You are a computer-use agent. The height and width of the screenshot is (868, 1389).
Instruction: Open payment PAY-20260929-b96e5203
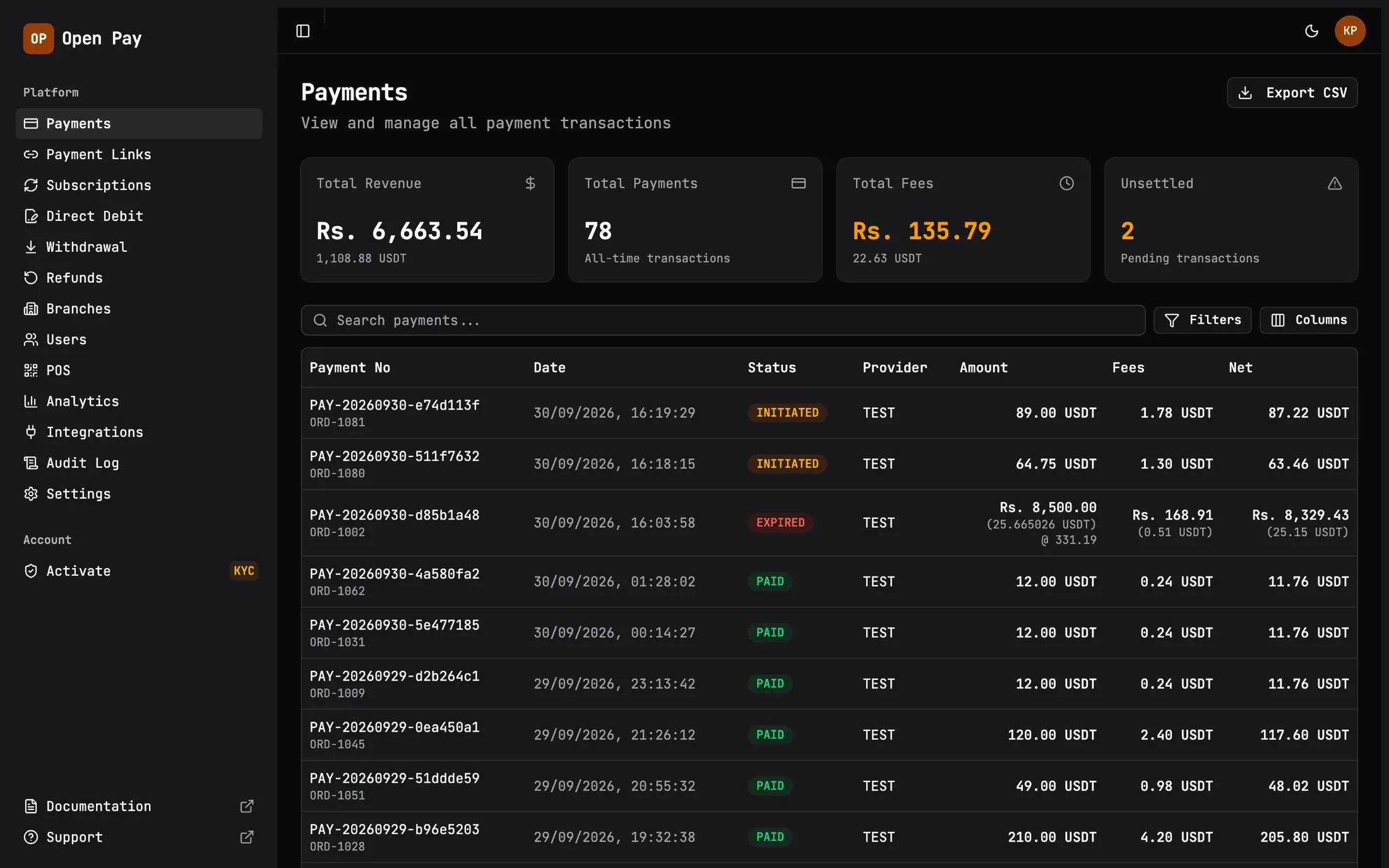[395, 830]
